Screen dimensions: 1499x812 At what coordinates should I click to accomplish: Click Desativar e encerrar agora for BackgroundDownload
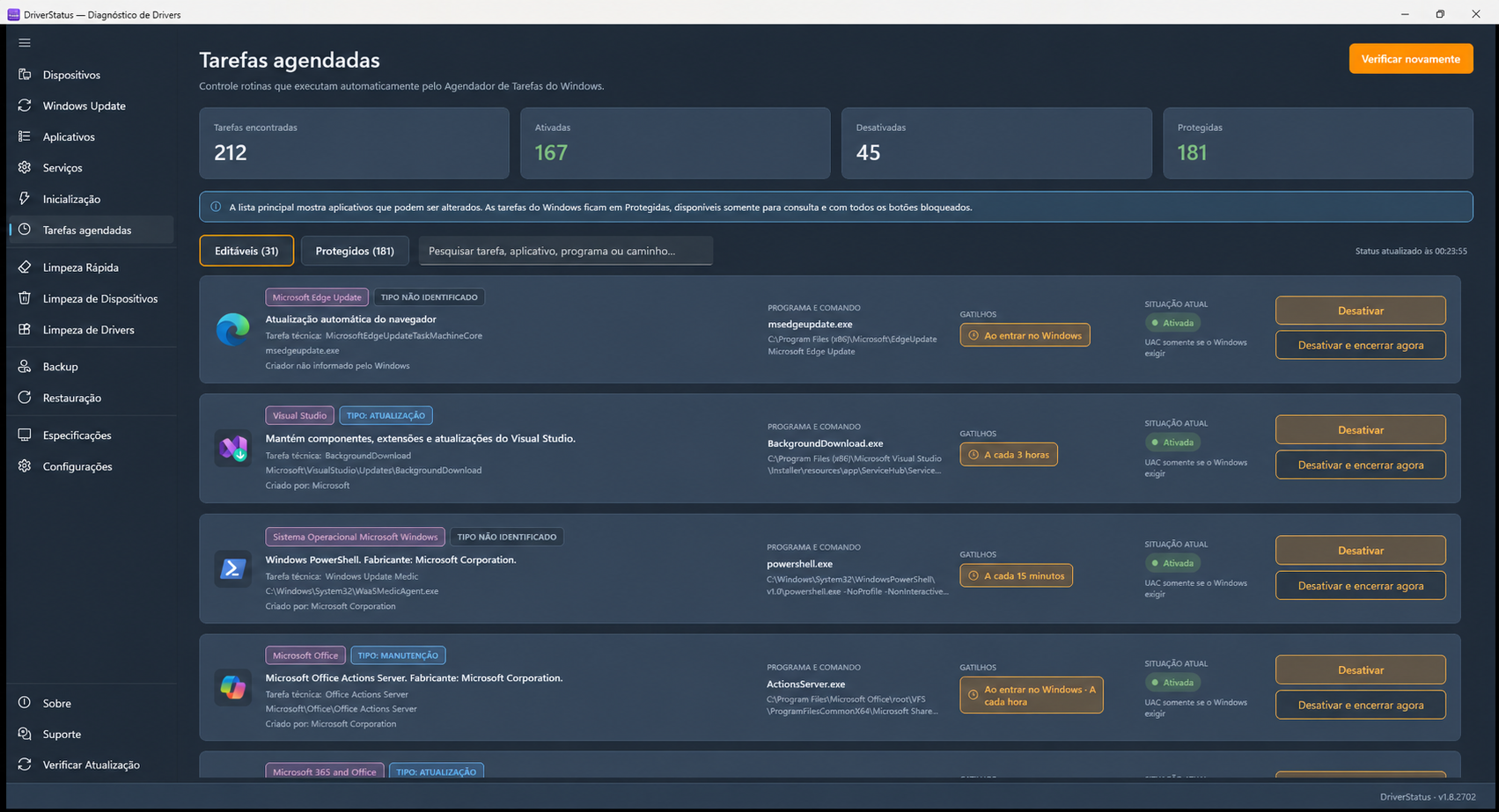pos(1360,465)
